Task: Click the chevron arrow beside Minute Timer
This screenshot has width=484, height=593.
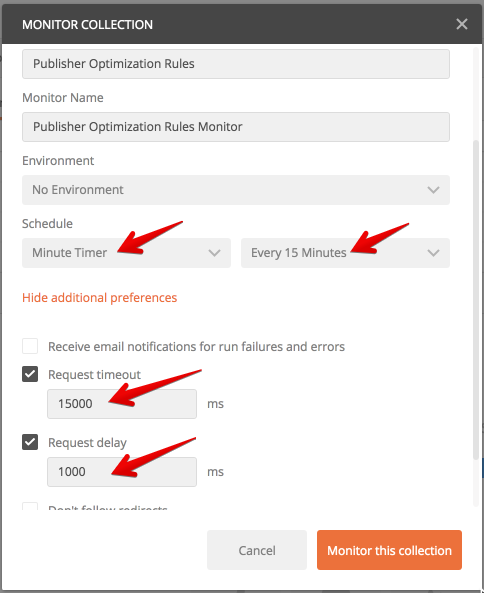Action: pyautogui.click(x=214, y=253)
